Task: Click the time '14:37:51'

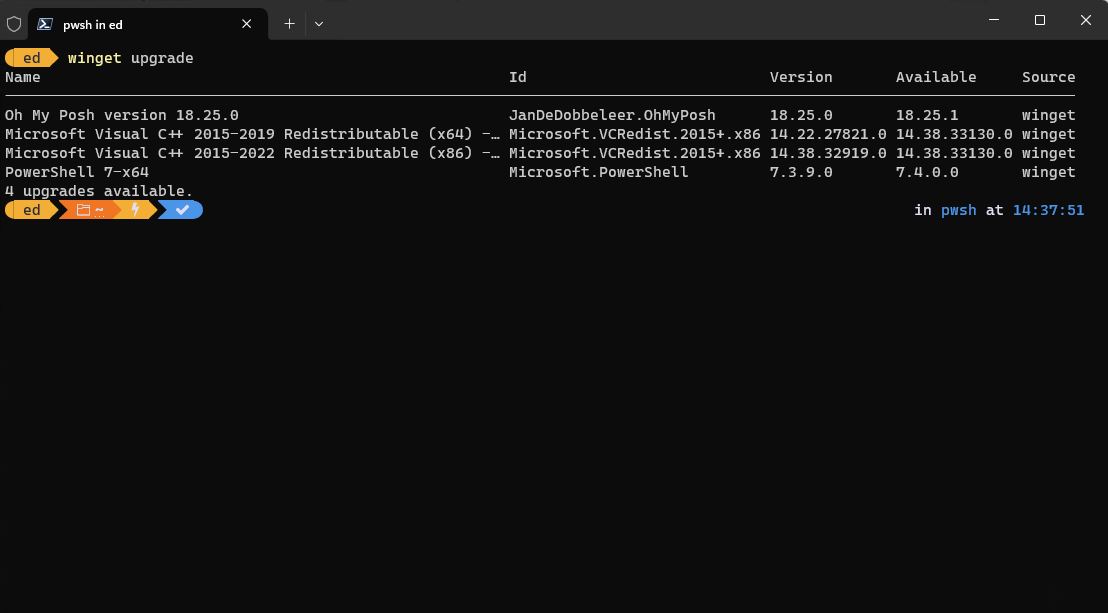Action: tap(1048, 210)
